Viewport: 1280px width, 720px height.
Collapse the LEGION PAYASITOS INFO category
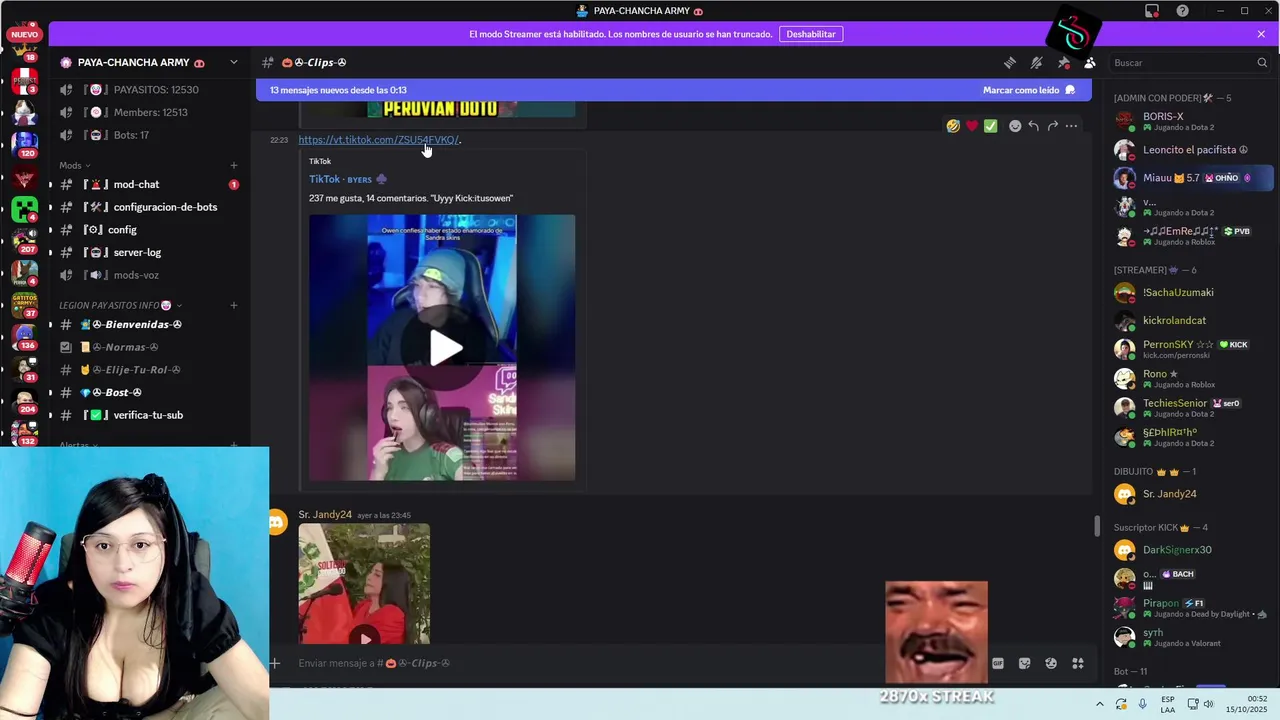pos(120,305)
